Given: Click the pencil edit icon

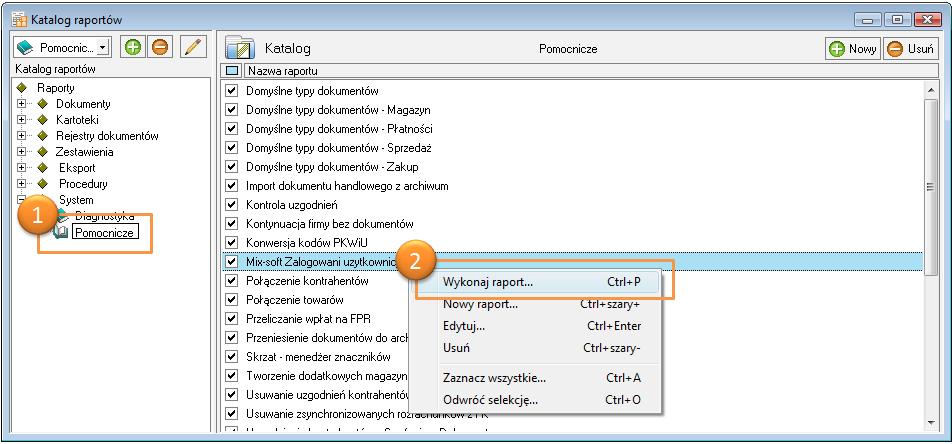Looking at the screenshot, I should coord(192,48).
